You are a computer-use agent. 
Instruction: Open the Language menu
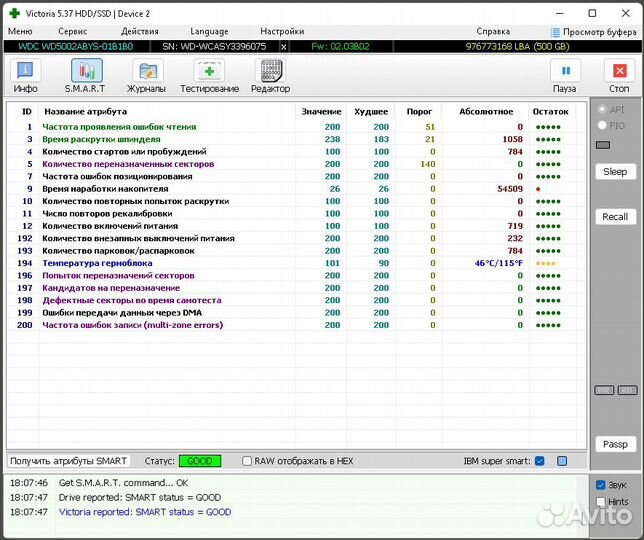coord(209,31)
